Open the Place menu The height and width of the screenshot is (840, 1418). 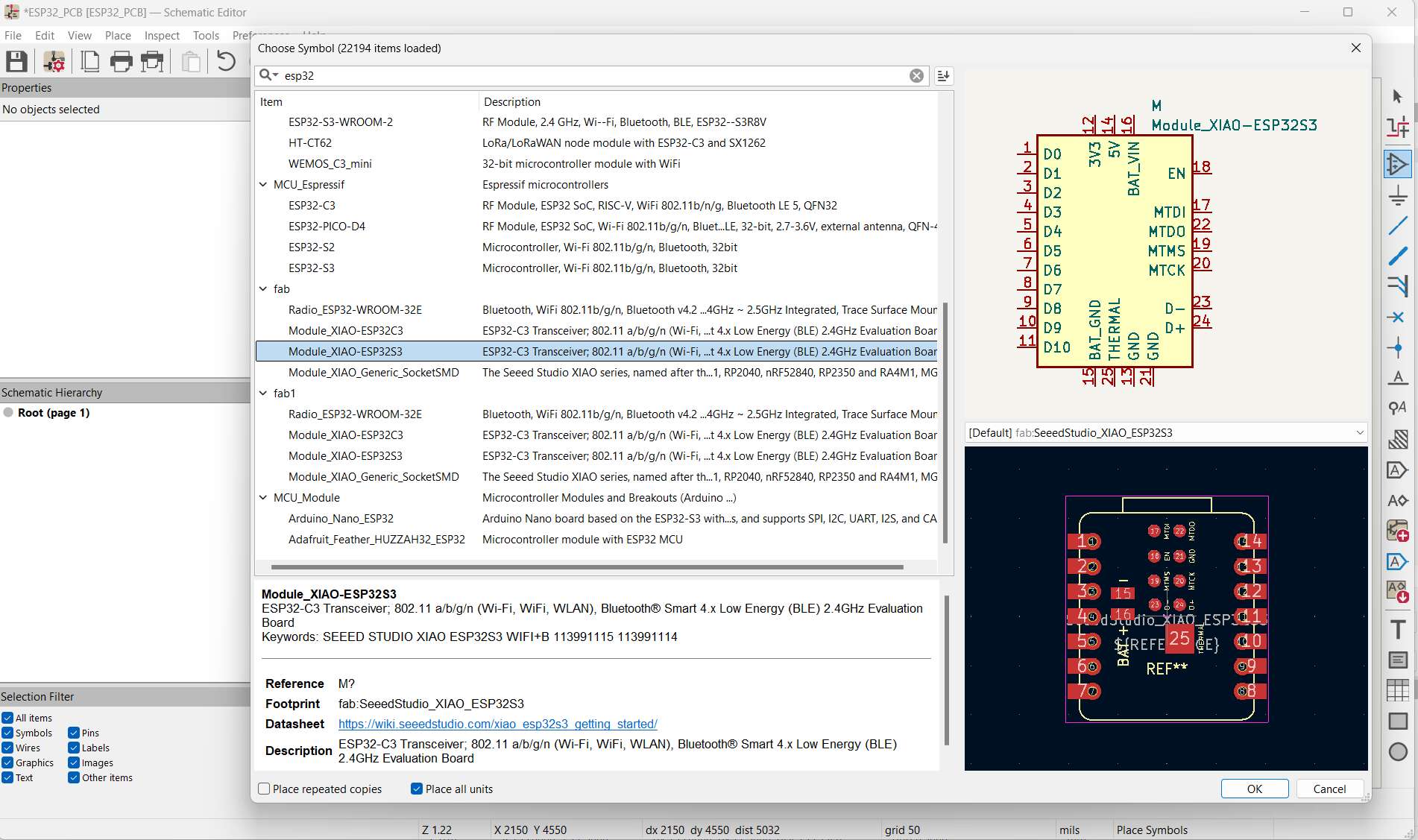[117, 35]
